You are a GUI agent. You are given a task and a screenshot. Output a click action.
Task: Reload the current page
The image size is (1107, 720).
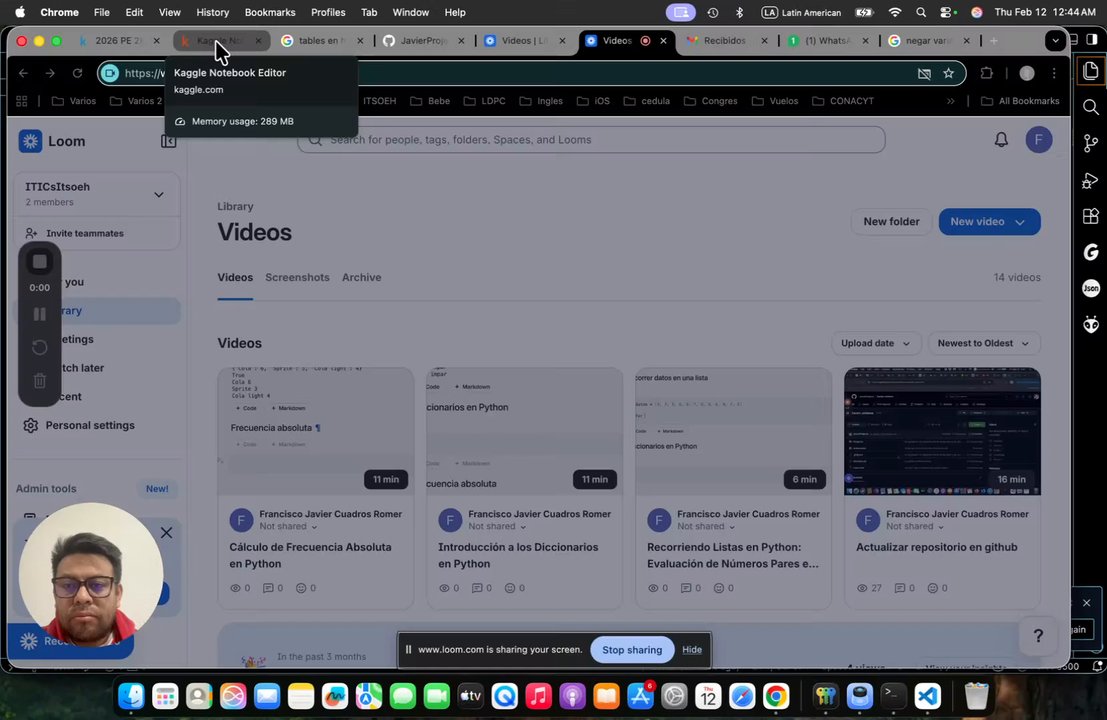[x=77, y=73]
